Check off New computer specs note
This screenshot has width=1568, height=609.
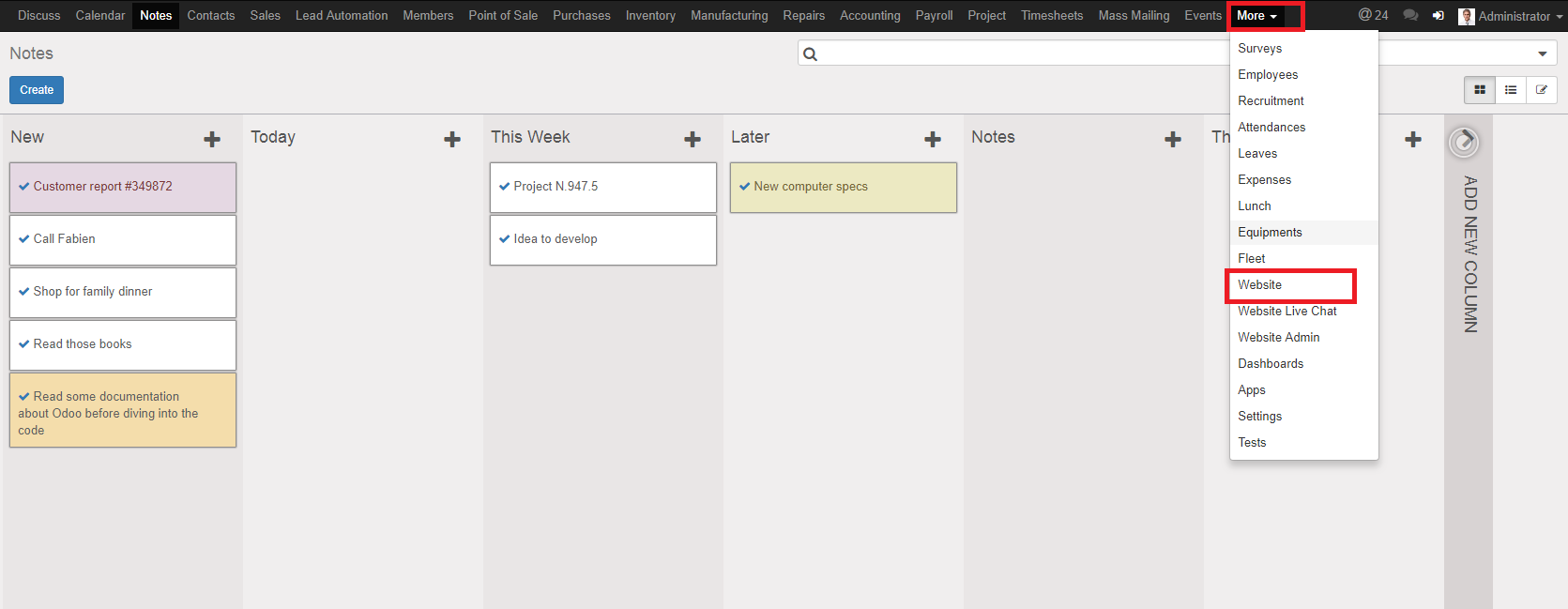[745, 187]
